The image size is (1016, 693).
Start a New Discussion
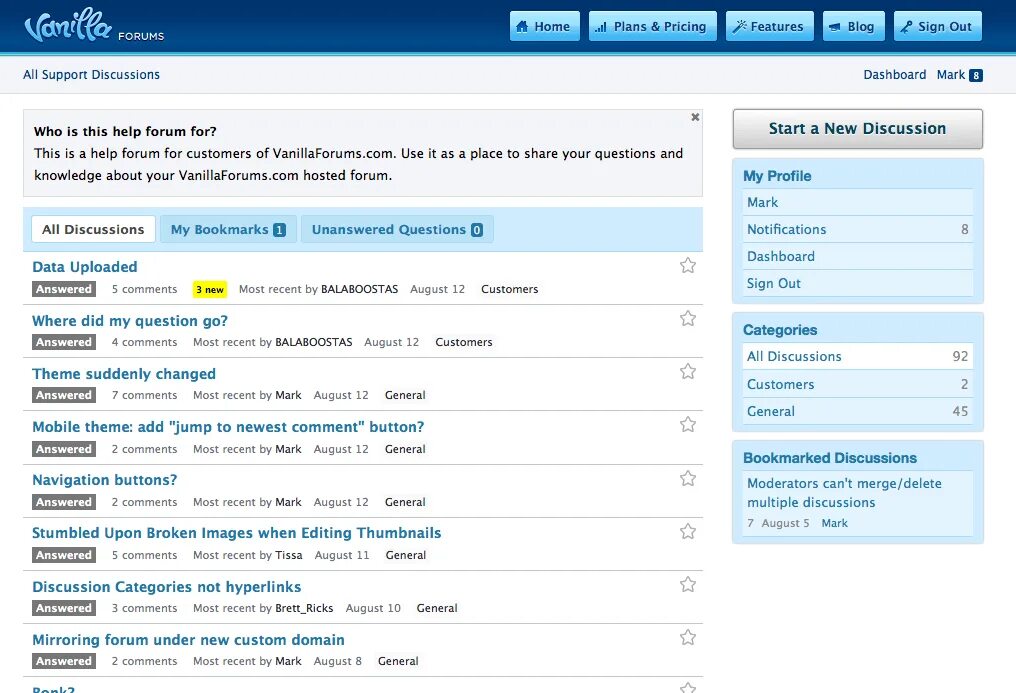(857, 129)
